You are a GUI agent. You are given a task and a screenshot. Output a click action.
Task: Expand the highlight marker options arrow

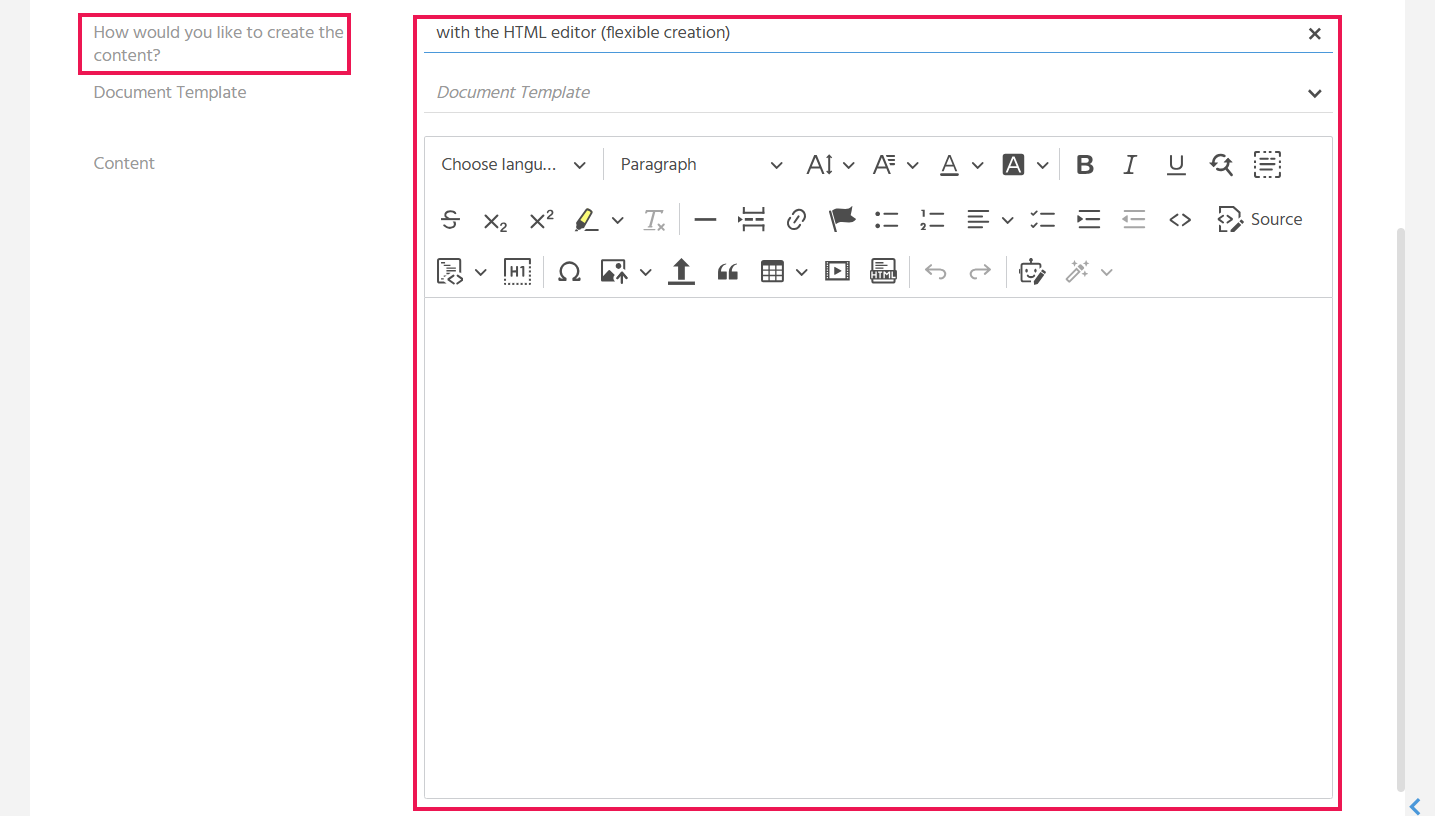tap(617, 220)
